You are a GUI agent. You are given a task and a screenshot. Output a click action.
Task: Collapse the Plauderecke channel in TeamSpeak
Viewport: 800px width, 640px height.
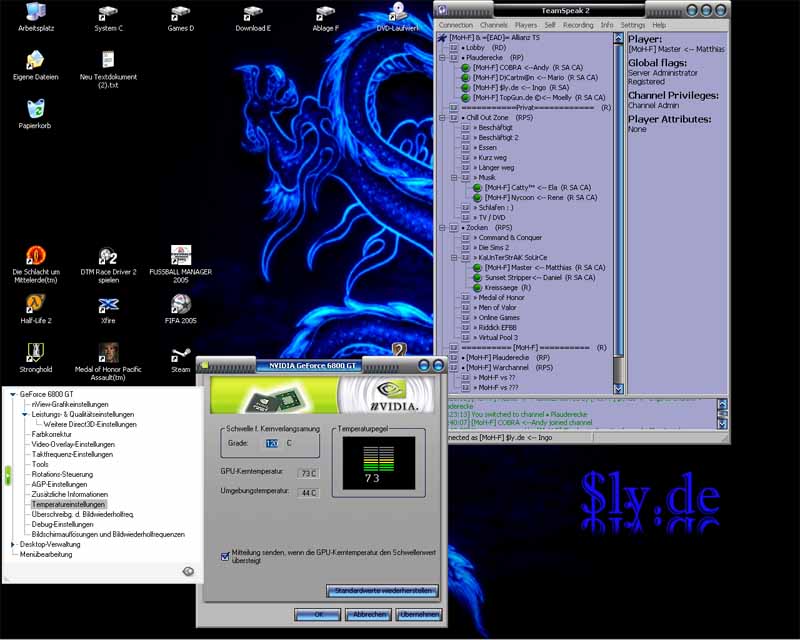tap(442, 58)
